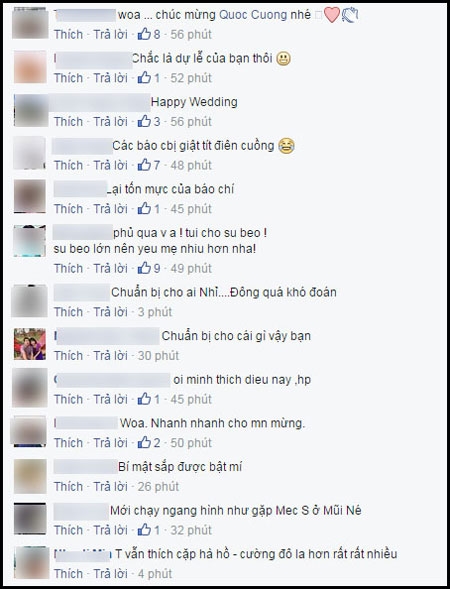Click thumbs-up on 'oi minh thich' comment
The height and width of the screenshot is (589, 450).
pyautogui.click(x=144, y=399)
